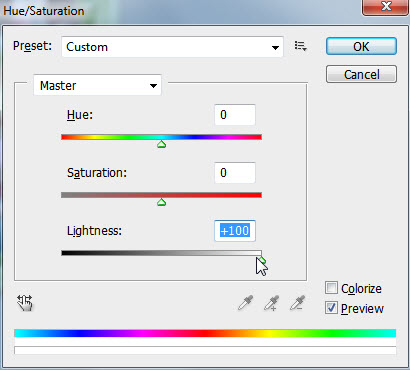This screenshot has height=370, width=410.
Task: Open the Preset dropdown showing Custom
Action: 172,47
